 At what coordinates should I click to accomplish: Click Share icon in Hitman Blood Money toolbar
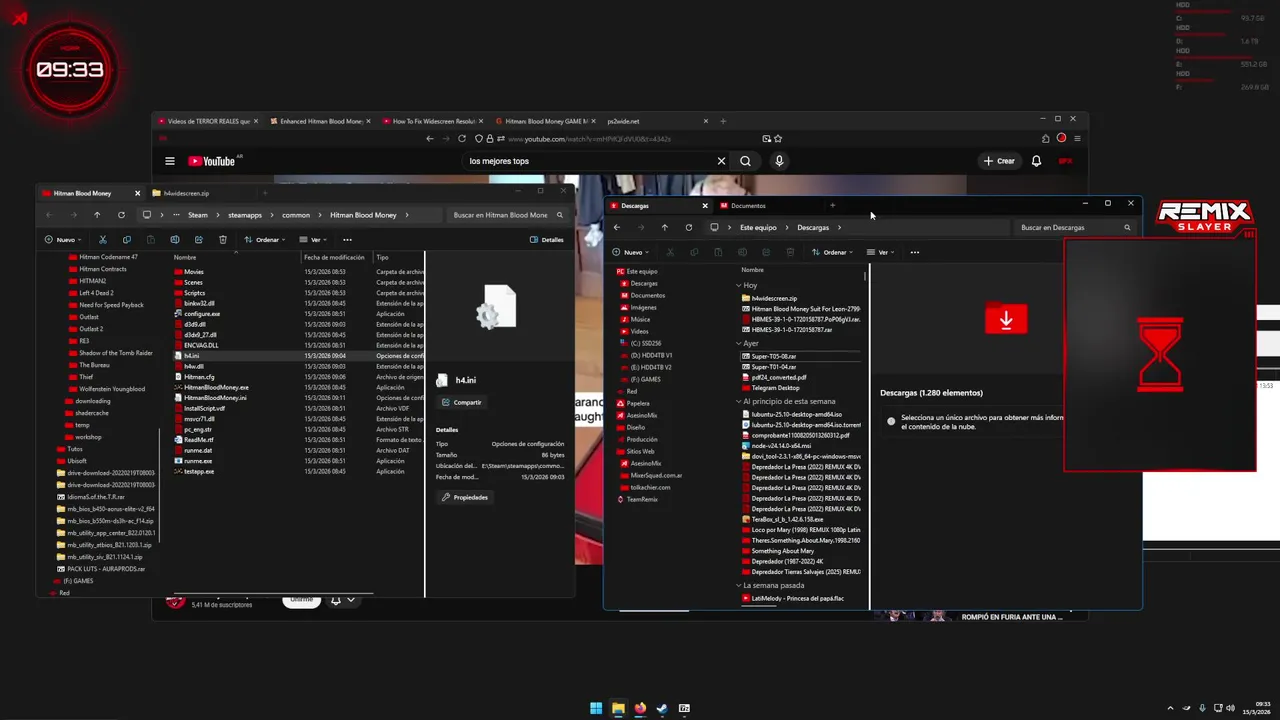[x=198, y=240]
